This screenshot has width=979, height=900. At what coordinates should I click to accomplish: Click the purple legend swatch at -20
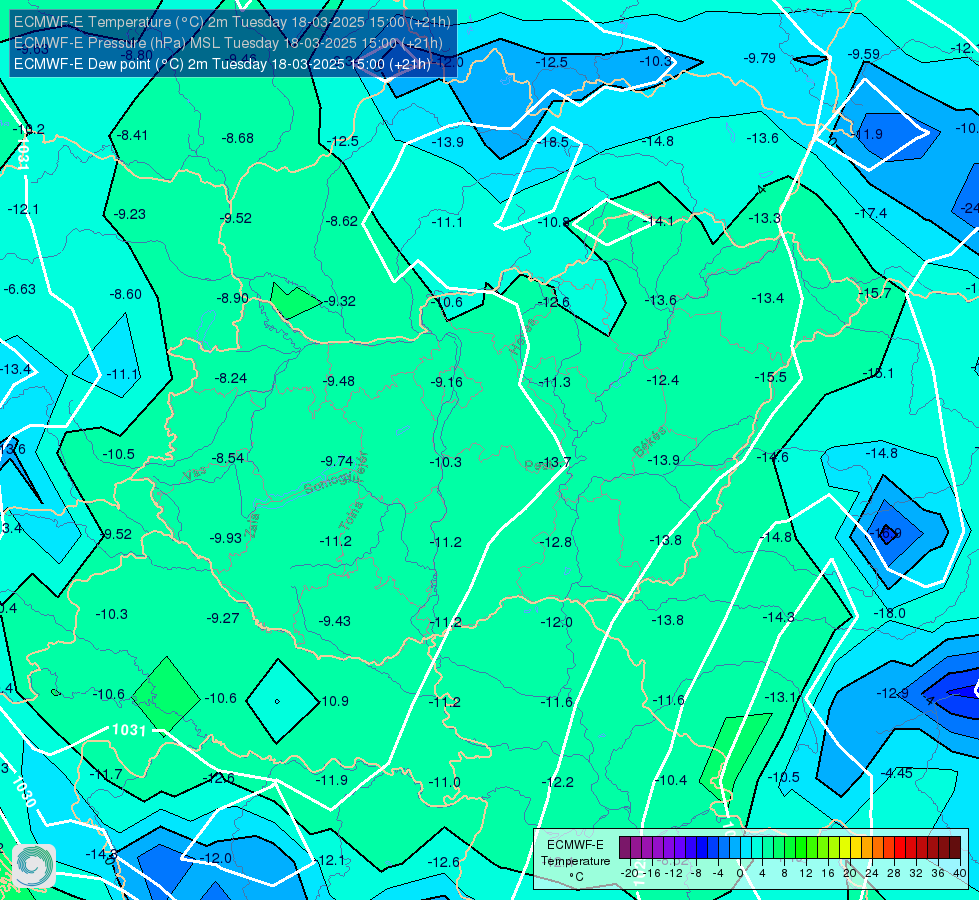(x=625, y=848)
